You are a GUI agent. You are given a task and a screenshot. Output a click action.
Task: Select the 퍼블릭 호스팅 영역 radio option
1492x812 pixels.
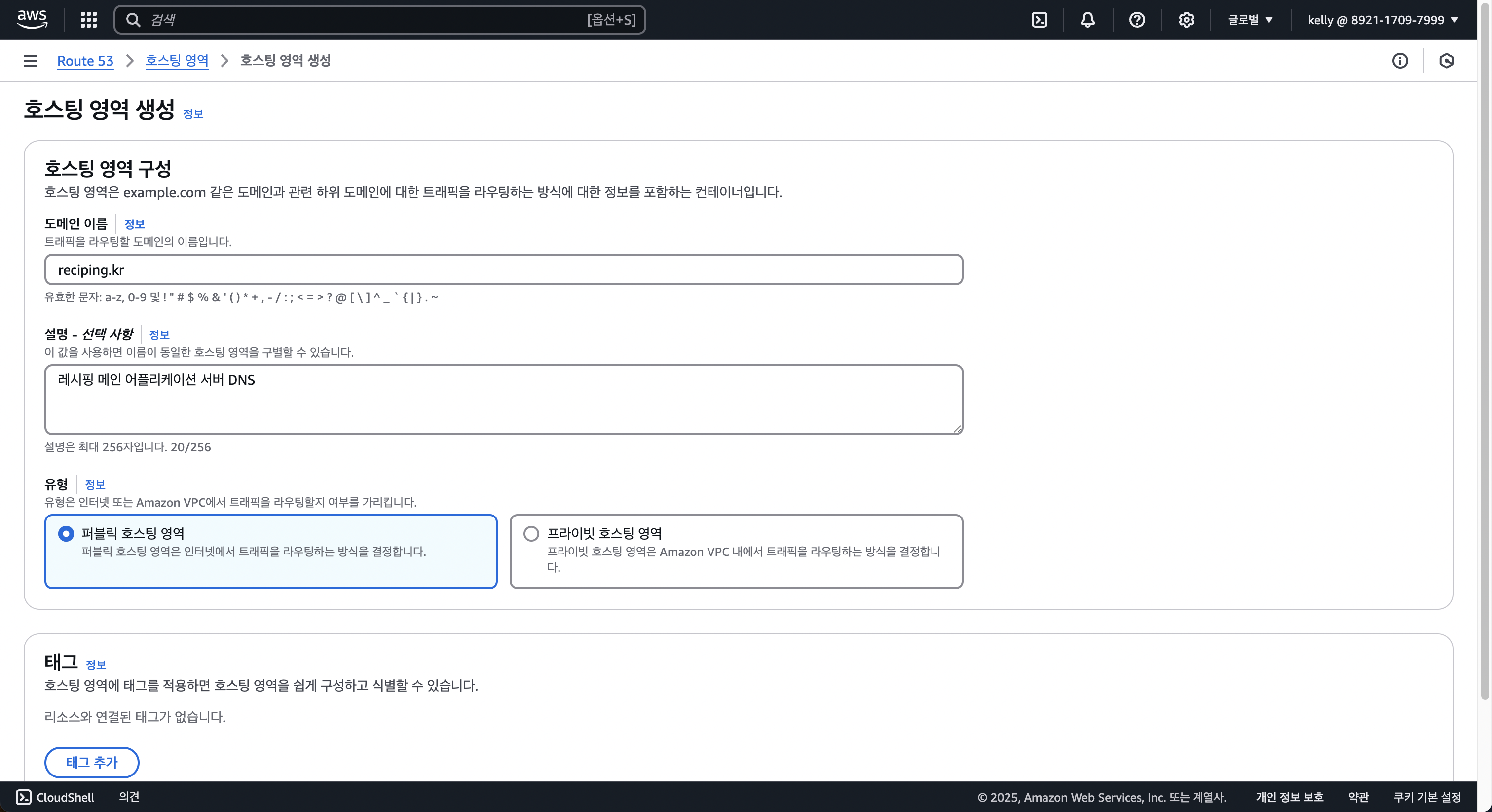click(66, 533)
